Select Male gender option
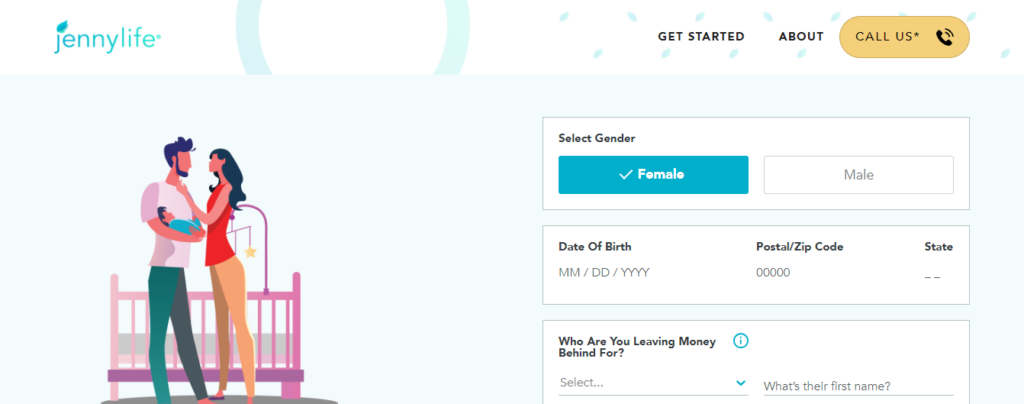 tap(858, 175)
